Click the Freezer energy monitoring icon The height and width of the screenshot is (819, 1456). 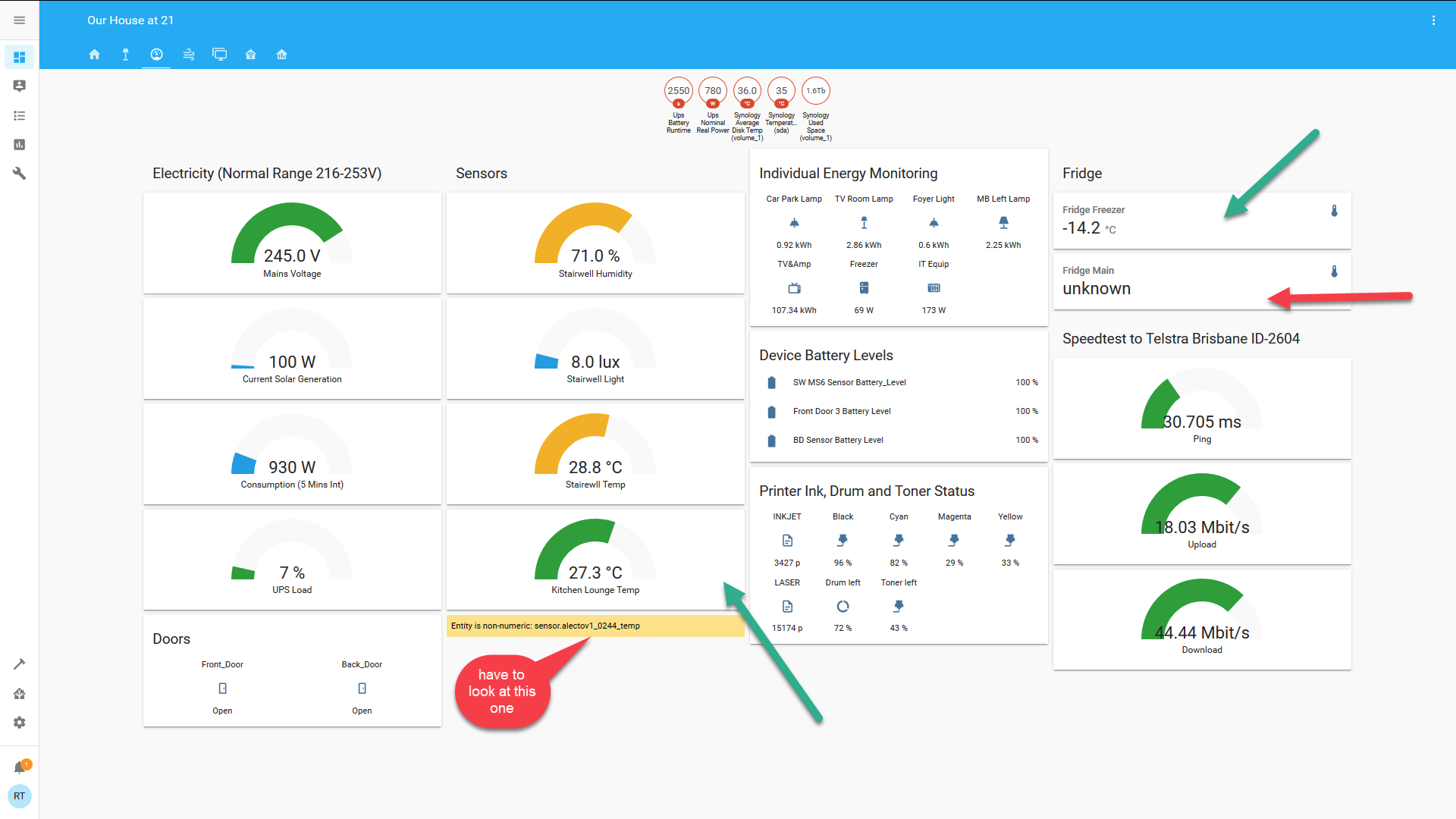pos(864,288)
